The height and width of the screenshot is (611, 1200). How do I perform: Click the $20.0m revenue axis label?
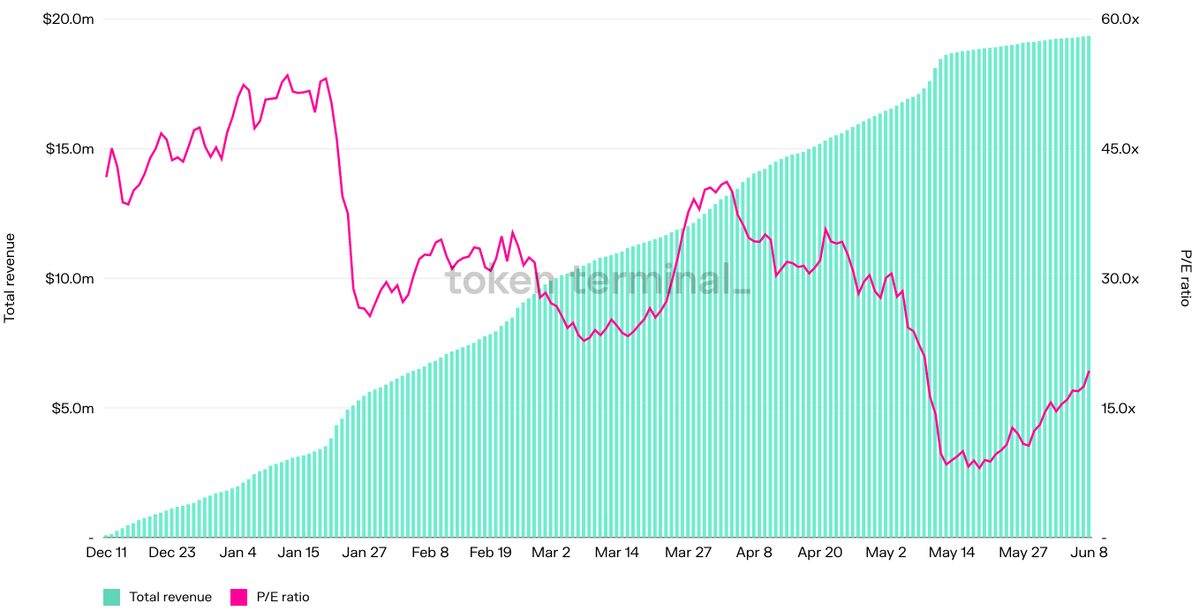click(x=69, y=19)
